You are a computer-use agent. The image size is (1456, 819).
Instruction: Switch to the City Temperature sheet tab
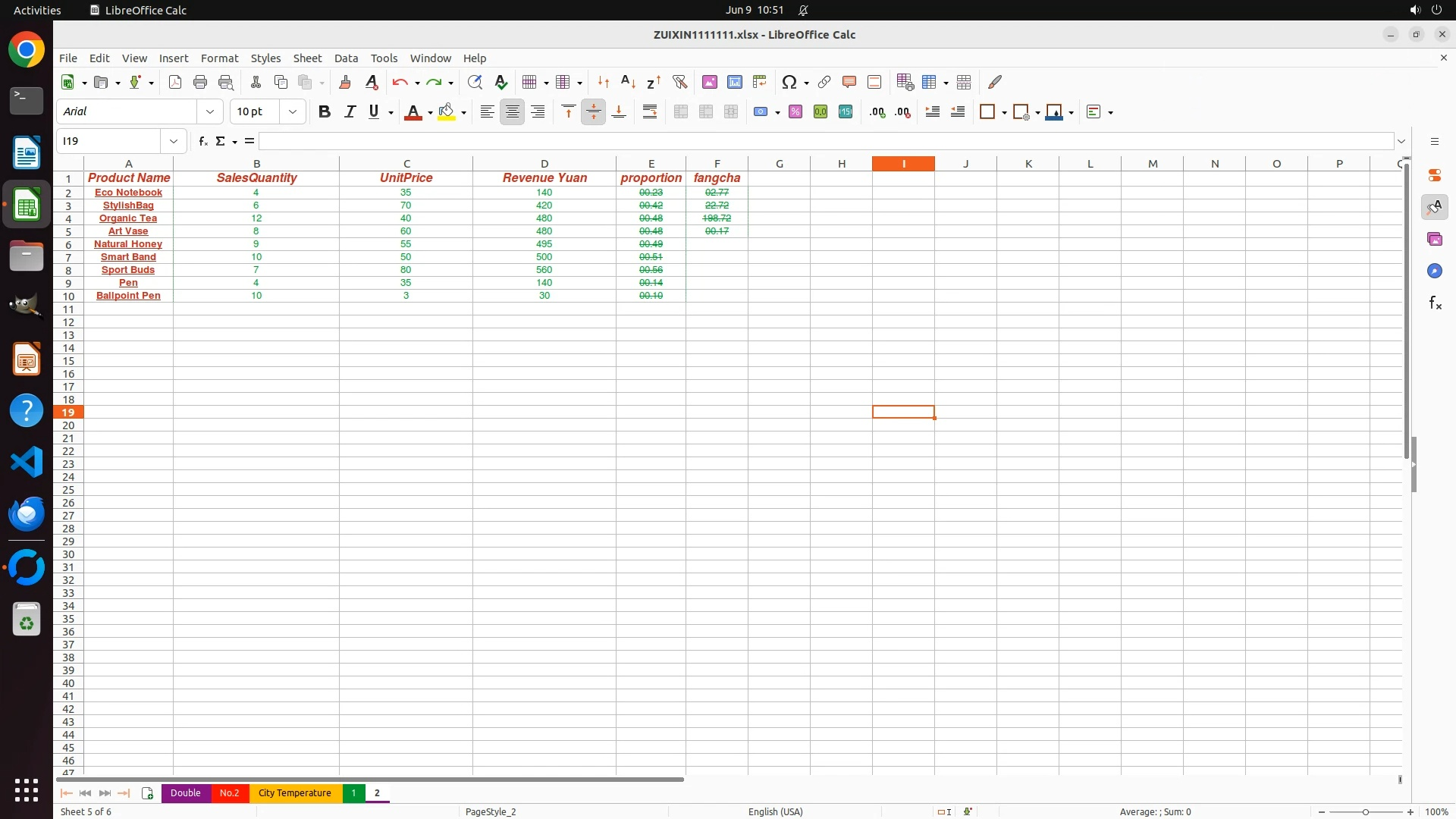tap(294, 792)
